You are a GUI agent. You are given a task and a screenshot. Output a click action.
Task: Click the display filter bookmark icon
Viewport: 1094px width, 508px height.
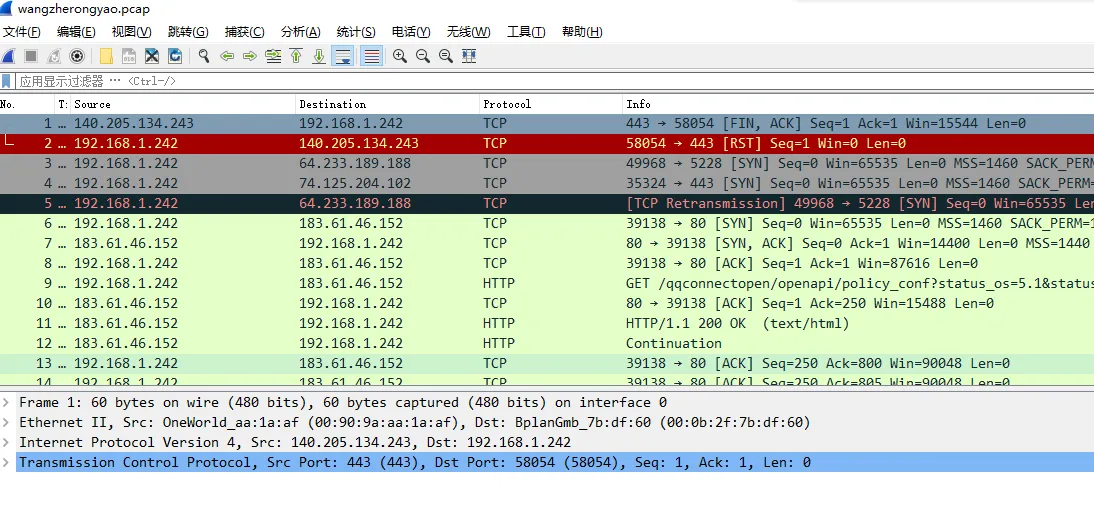click(7, 81)
